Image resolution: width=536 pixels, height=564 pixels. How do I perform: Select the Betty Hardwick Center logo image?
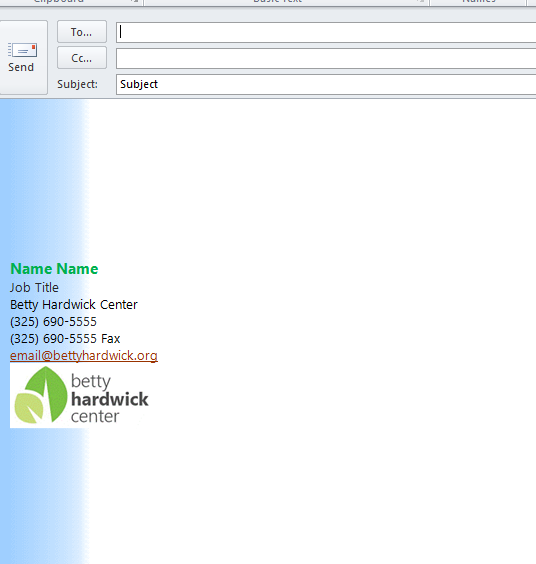point(80,396)
